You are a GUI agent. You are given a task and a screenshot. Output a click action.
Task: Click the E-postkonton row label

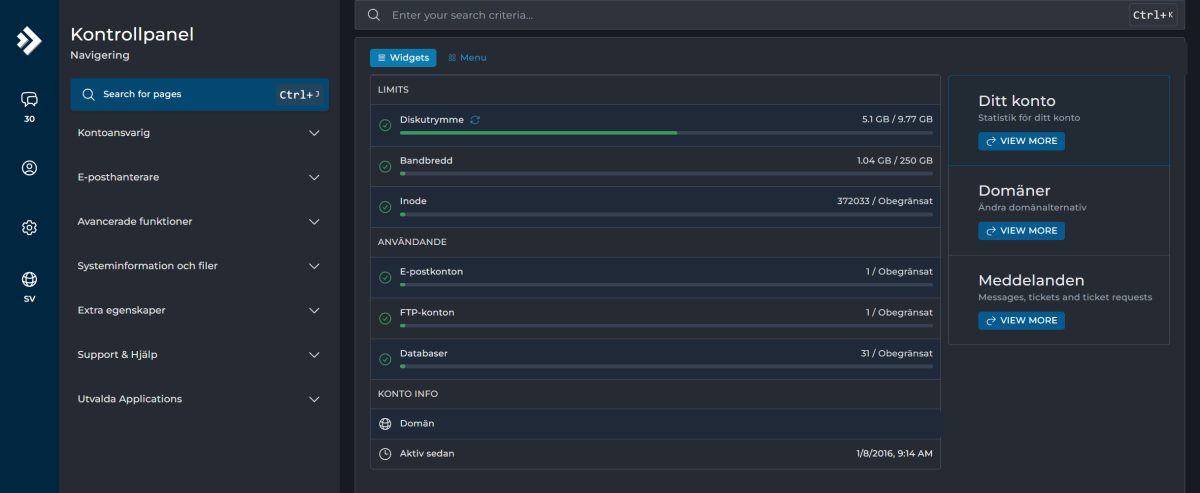click(431, 272)
